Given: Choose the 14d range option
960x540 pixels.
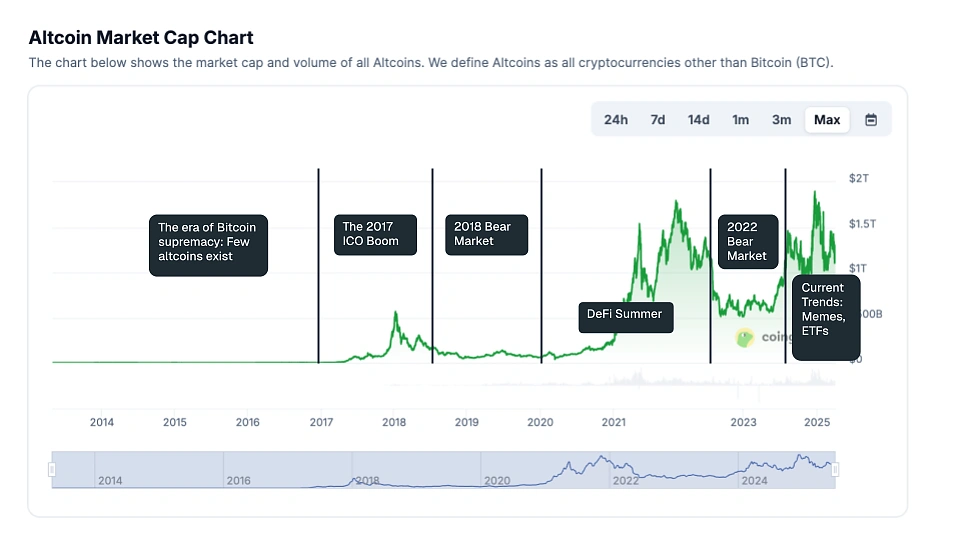Looking at the screenshot, I should coord(698,120).
